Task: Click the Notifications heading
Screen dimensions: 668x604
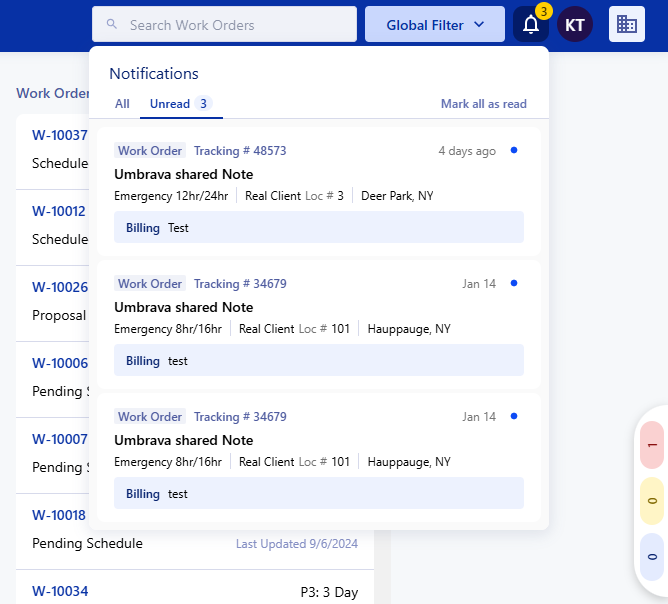Action: (154, 74)
